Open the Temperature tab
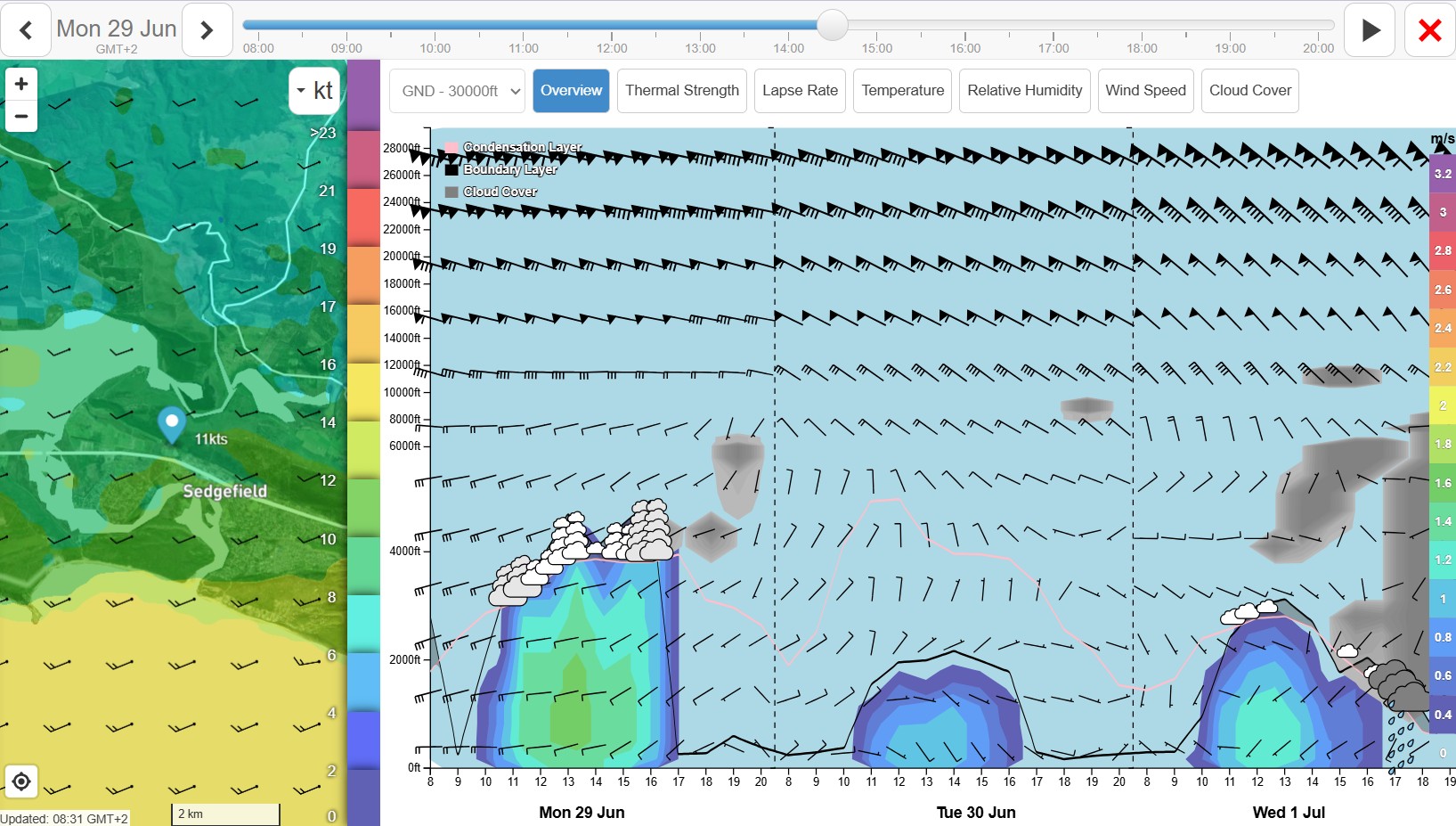 pos(902,91)
